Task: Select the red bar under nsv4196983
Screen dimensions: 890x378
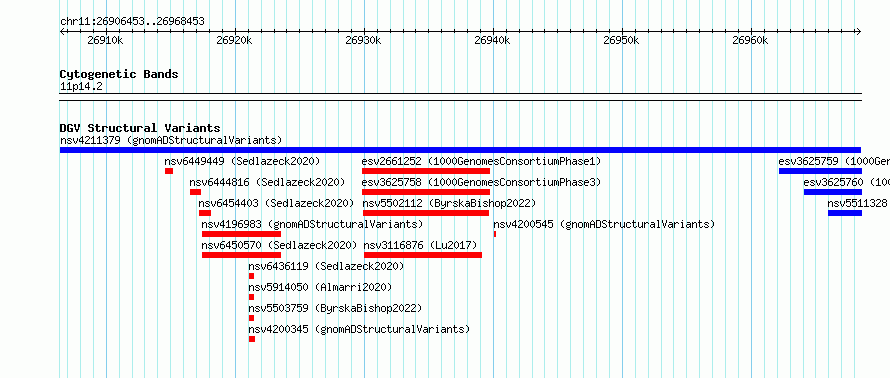Action: pyautogui.click(x=241, y=234)
